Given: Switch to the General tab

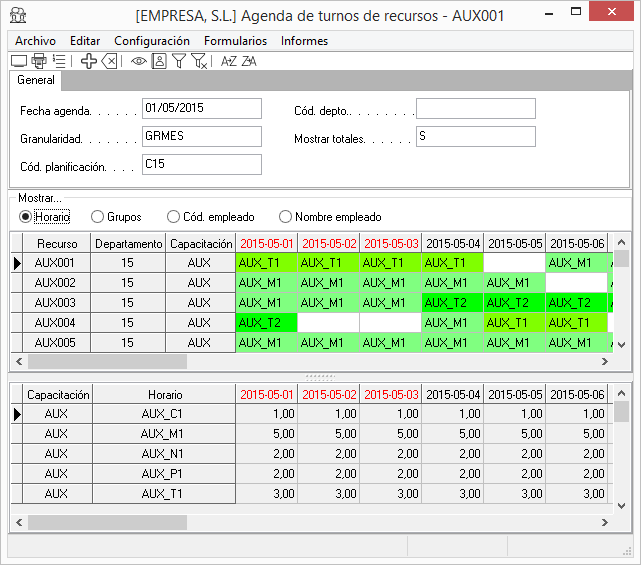Looking at the screenshot, I should coord(36,80).
